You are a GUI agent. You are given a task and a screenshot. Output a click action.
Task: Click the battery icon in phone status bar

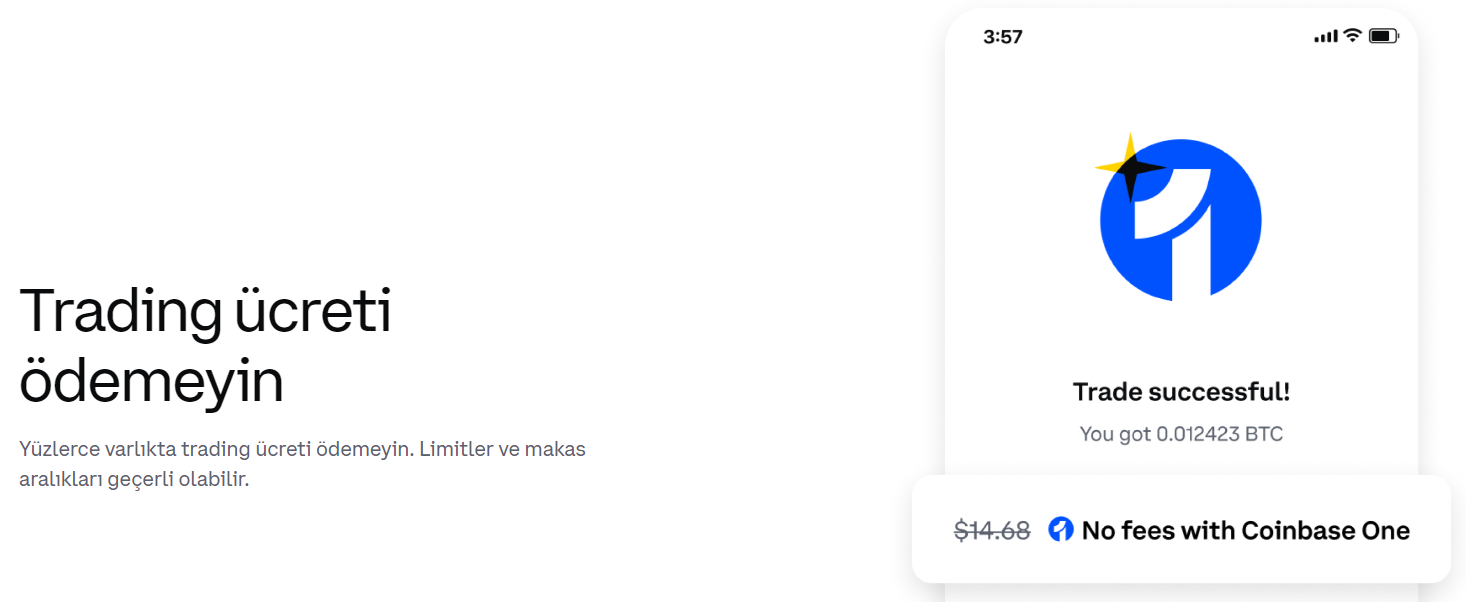[x=1383, y=37]
